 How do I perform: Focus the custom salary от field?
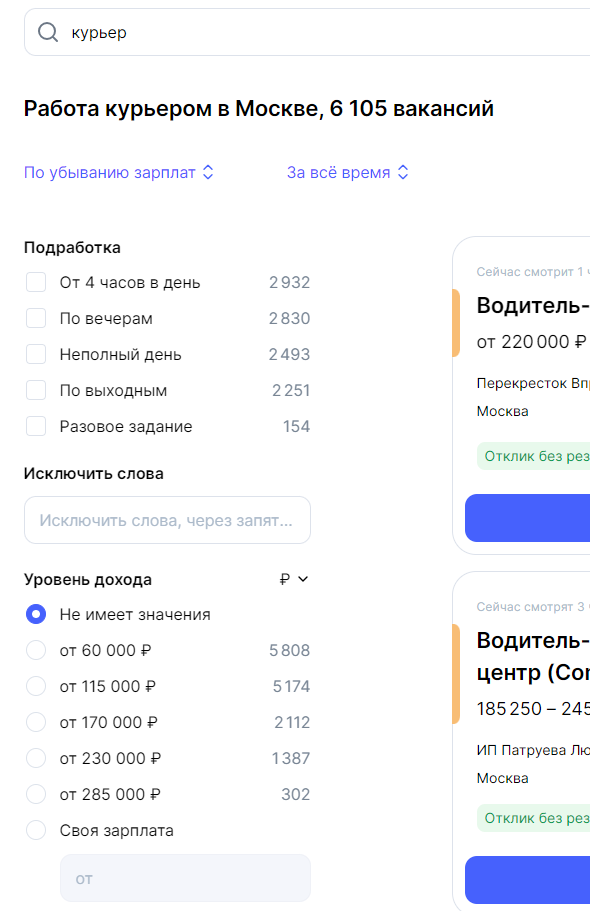(185, 878)
